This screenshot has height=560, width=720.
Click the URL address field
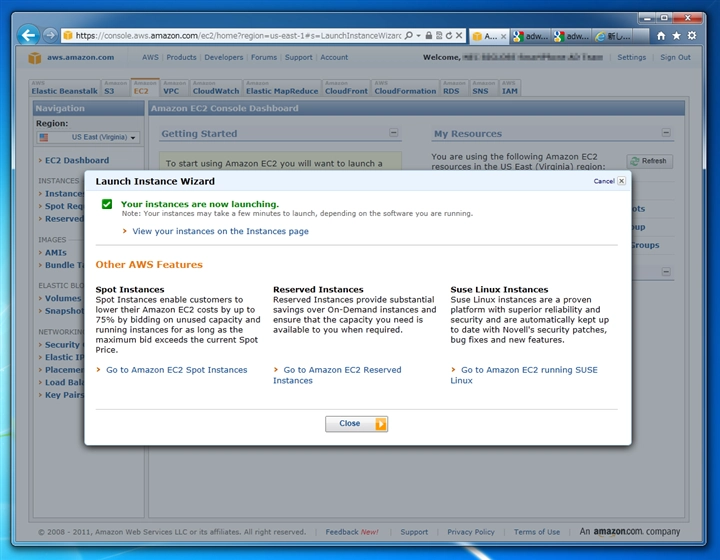coord(238,35)
